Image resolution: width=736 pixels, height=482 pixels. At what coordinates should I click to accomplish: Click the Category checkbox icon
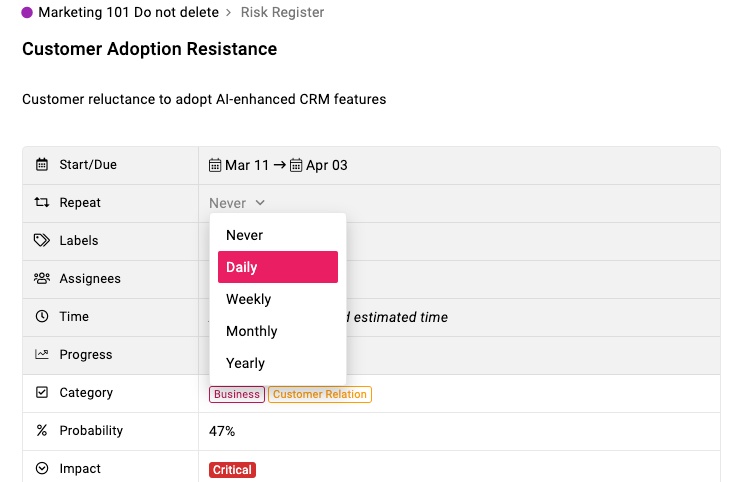[x=42, y=393]
